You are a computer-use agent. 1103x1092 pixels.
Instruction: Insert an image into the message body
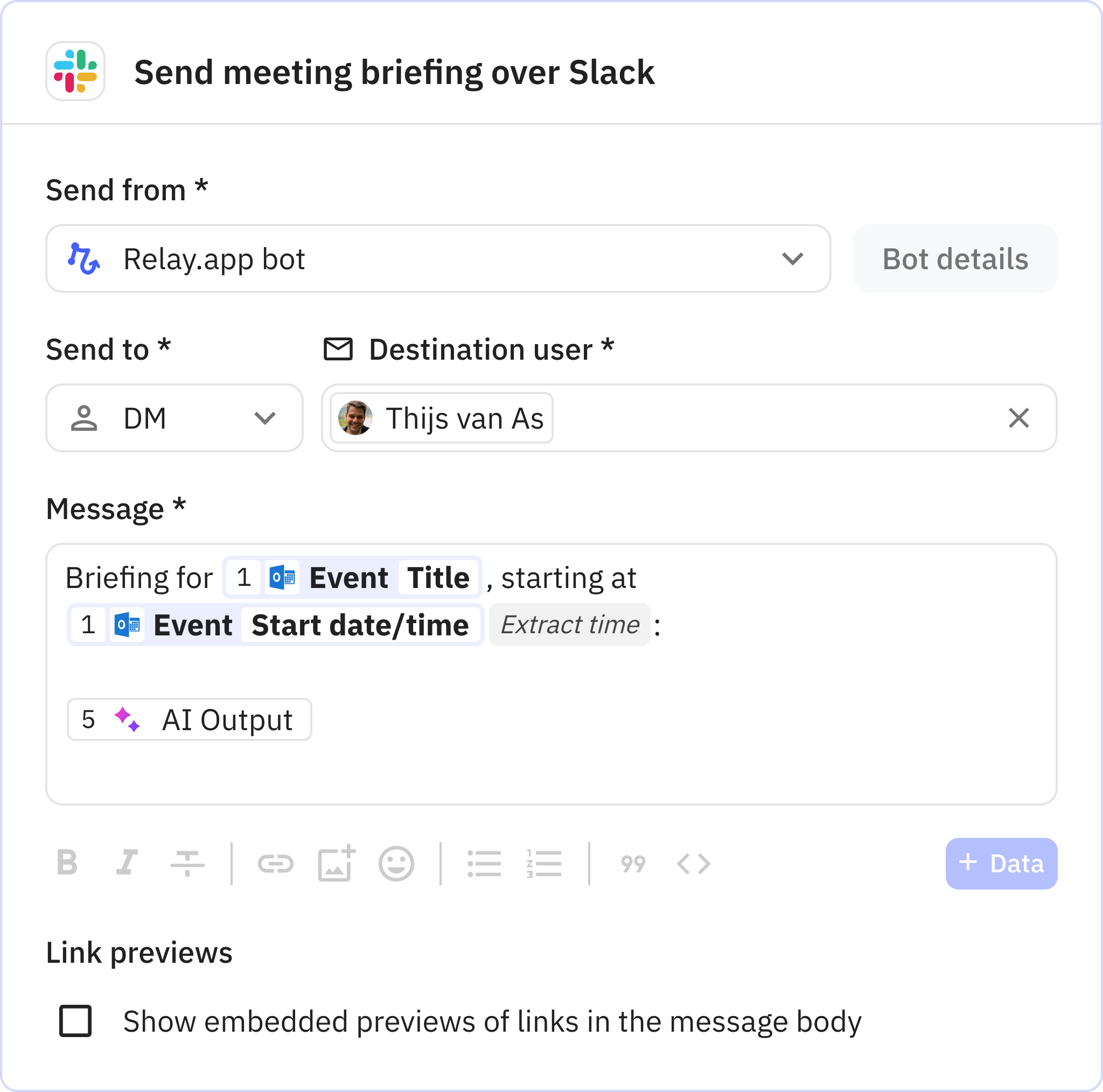click(x=337, y=863)
